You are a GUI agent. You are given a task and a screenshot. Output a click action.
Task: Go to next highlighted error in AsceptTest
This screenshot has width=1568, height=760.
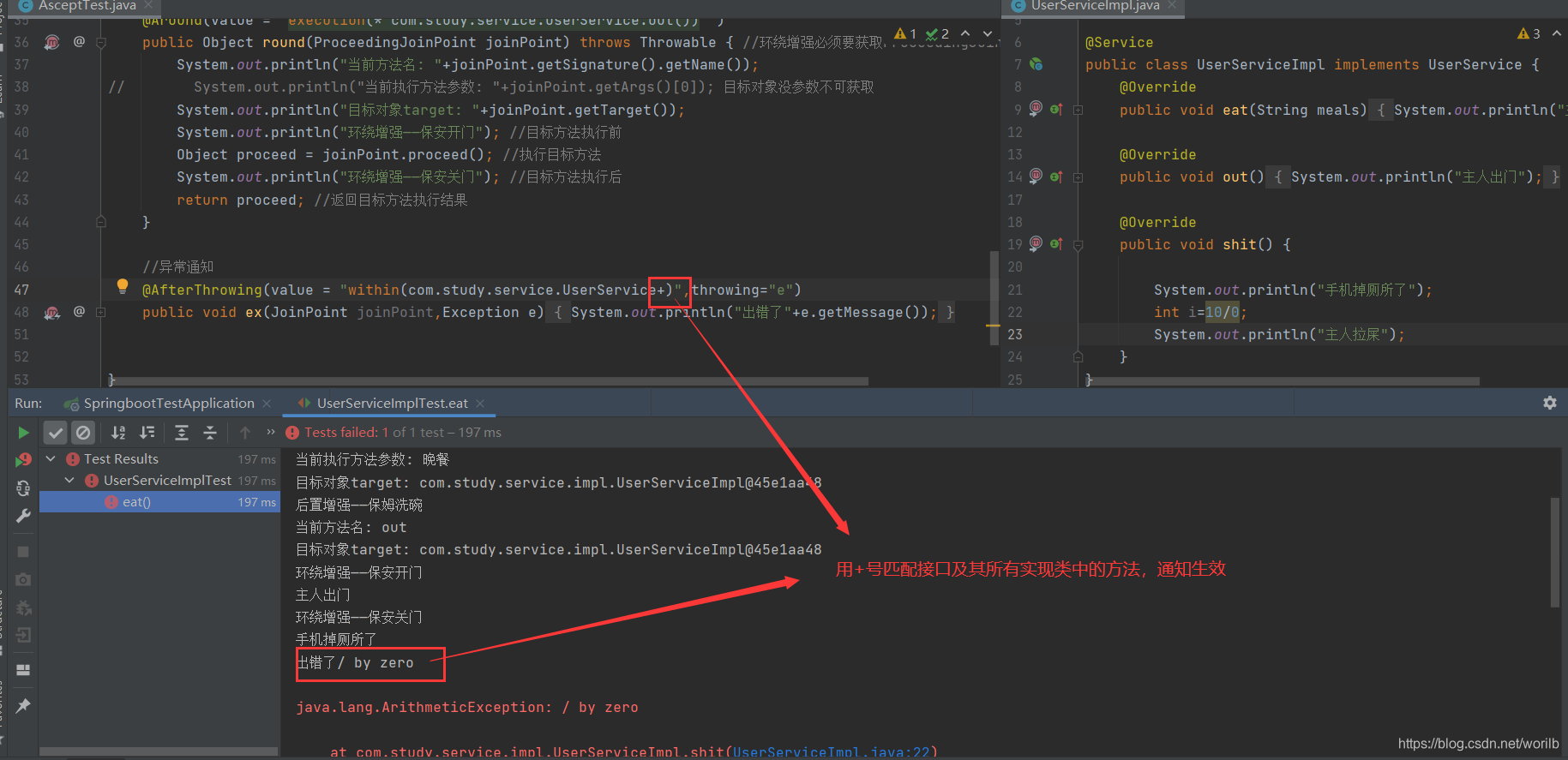tap(988, 33)
